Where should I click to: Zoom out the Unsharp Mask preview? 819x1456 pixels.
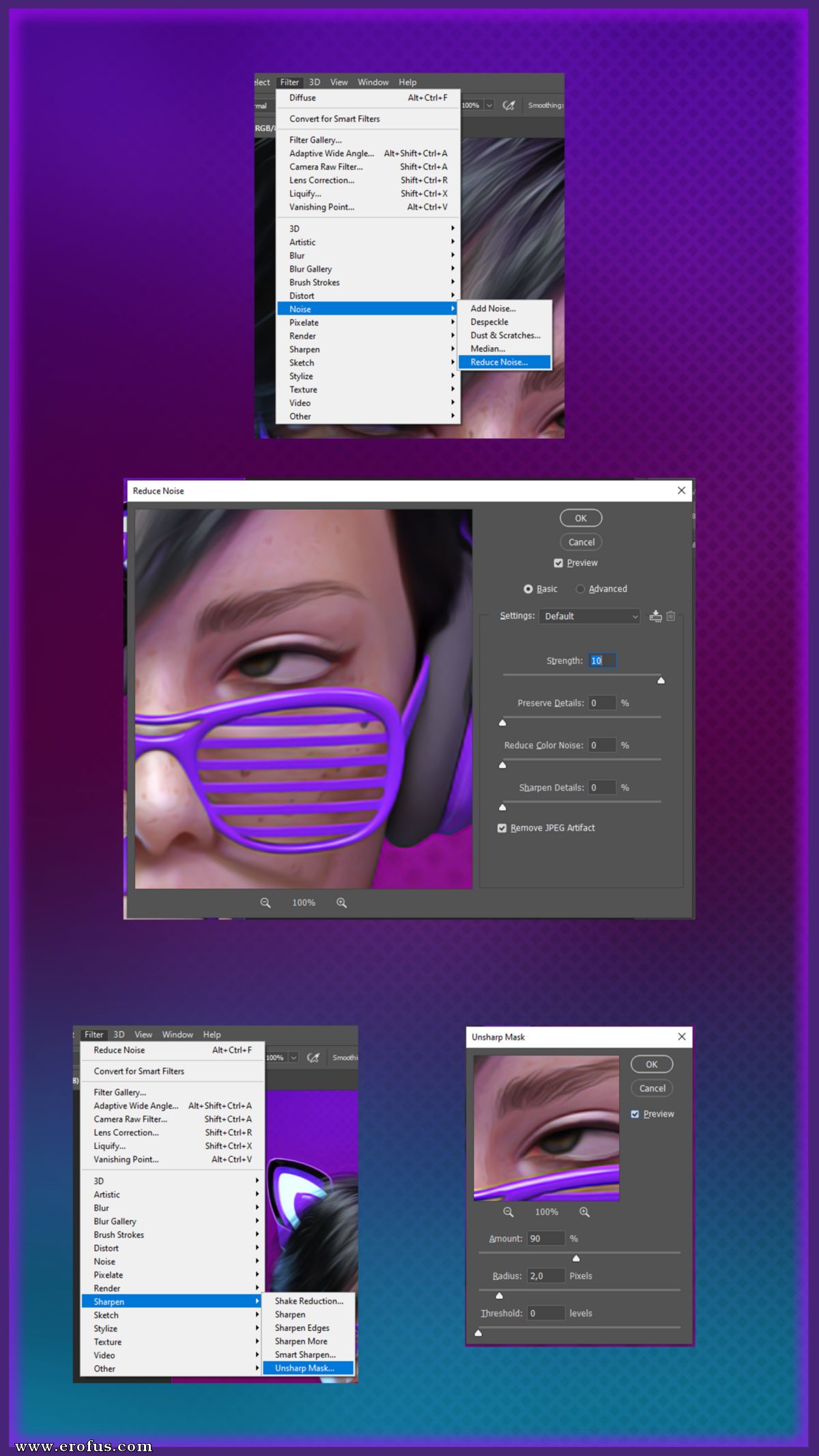pyautogui.click(x=508, y=1212)
